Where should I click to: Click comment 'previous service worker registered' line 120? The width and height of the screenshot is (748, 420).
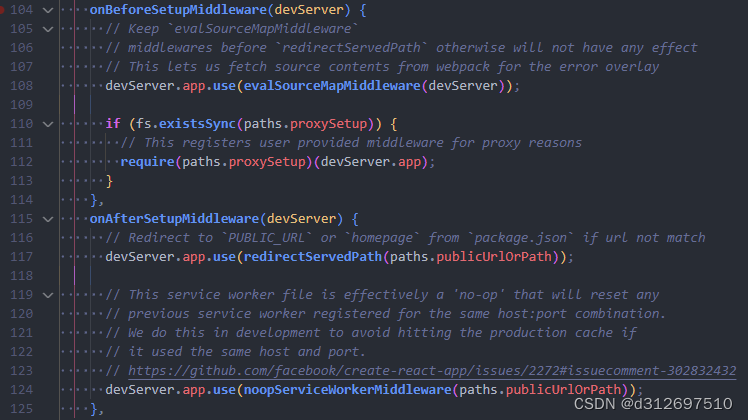pyautogui.click(x=385, y=314)
